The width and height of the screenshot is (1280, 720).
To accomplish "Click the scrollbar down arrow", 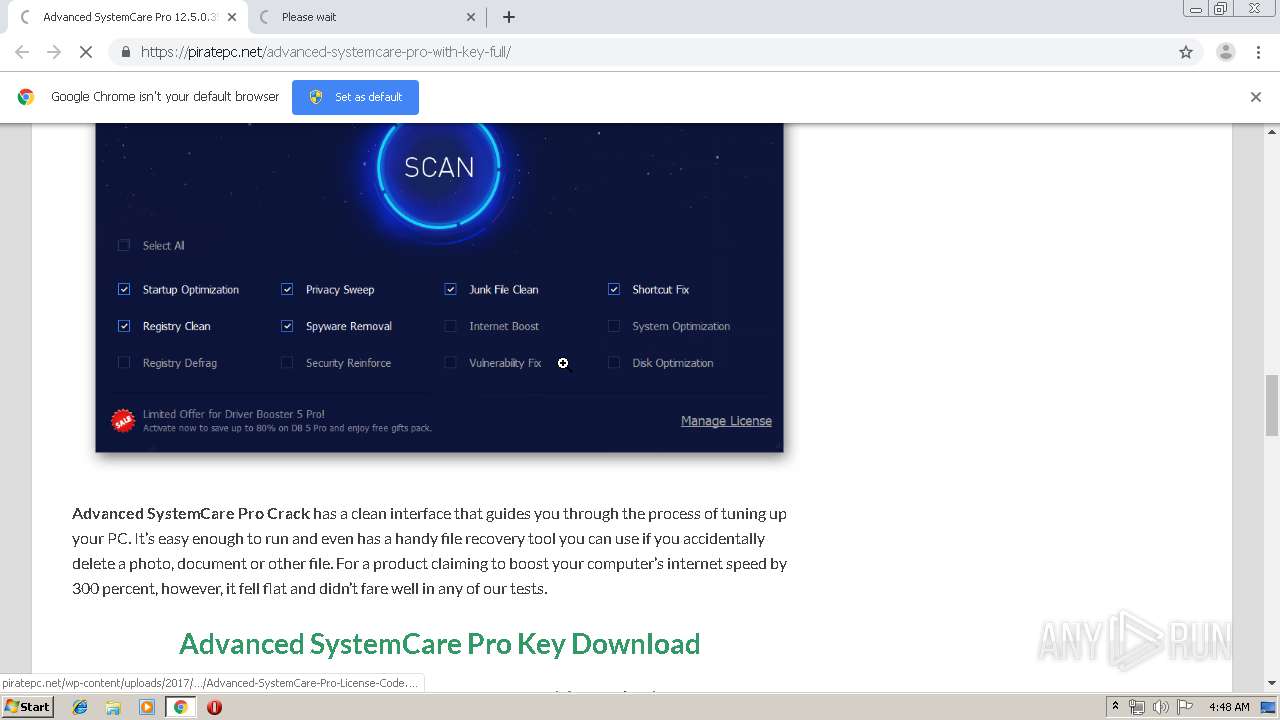I will pos(1272,684).
